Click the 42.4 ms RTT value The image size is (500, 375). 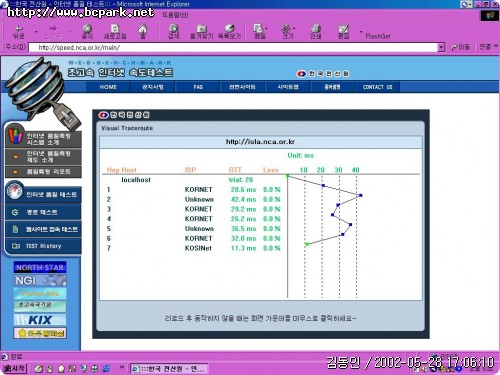point(243,199)
